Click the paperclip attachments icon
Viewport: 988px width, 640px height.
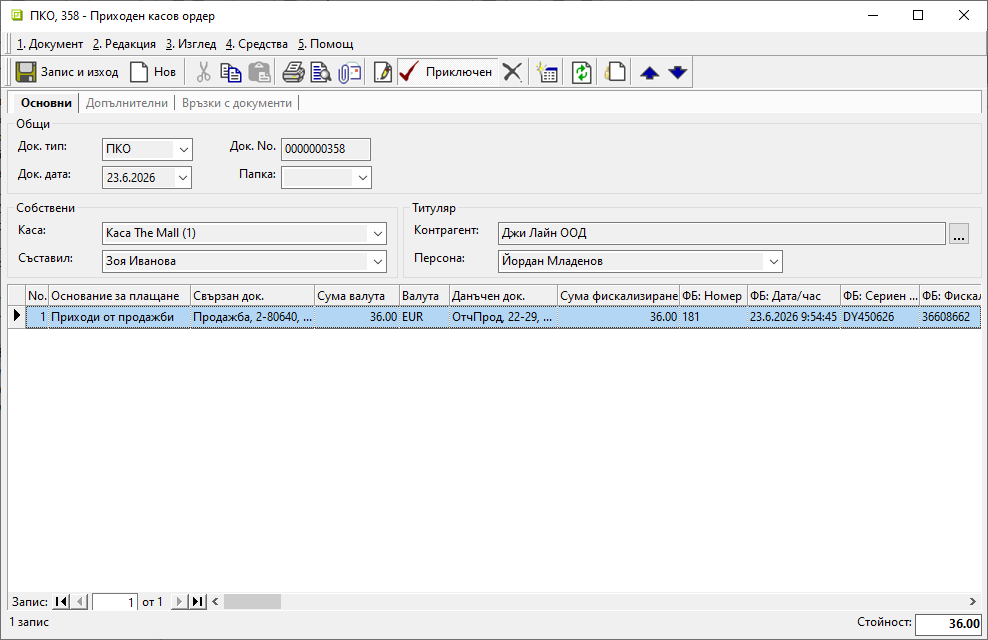pos(349,72)
